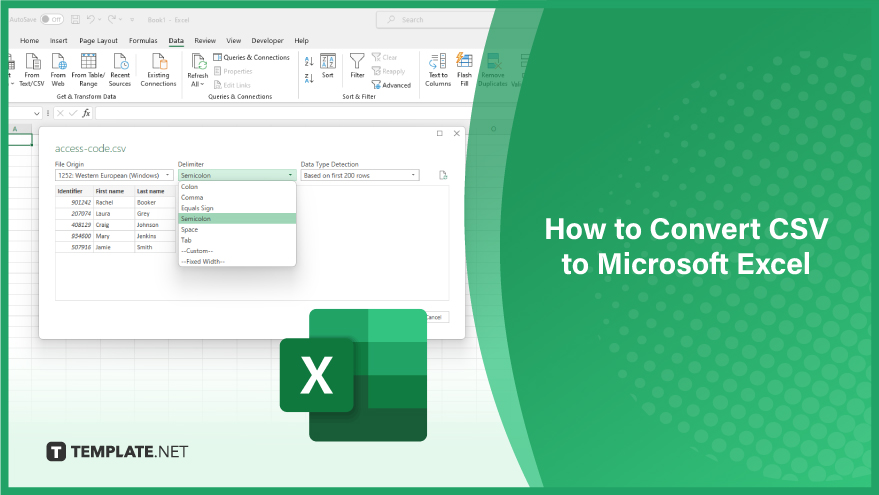Choose Equals Sign delimiter option
The image size is (879, 495).
pos(237,208)
